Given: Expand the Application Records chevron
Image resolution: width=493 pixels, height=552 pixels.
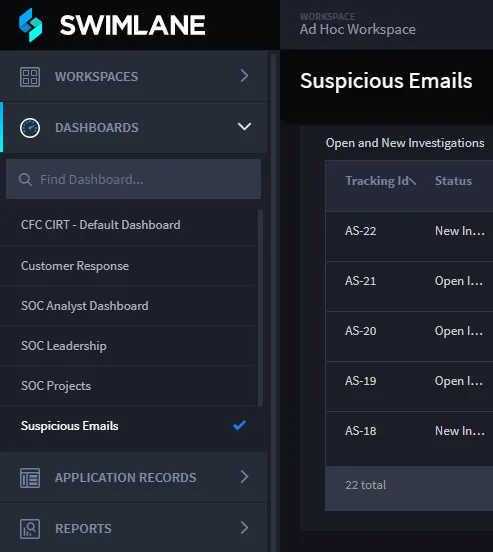Looking at the screenshot, I should [244, 476].
